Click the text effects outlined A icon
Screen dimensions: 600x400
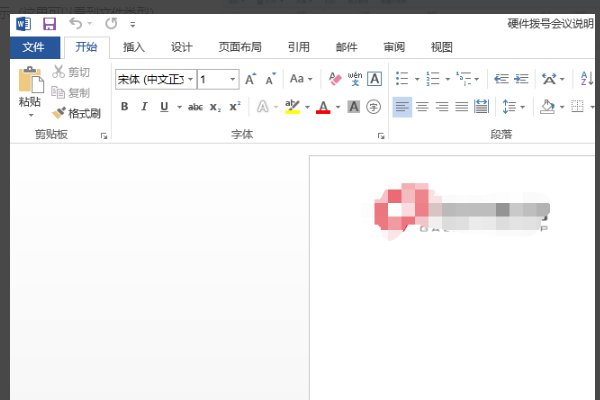[262, 106]
